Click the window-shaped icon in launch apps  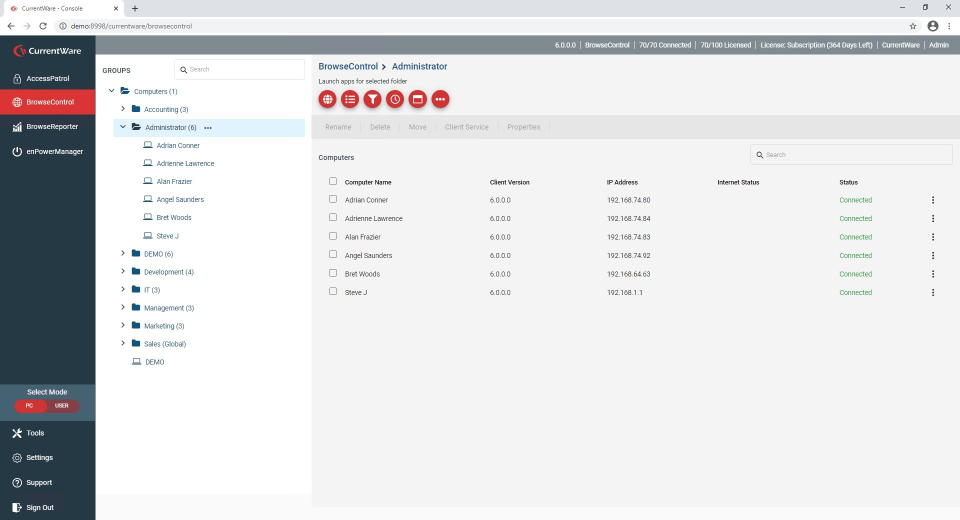[418, 99]
